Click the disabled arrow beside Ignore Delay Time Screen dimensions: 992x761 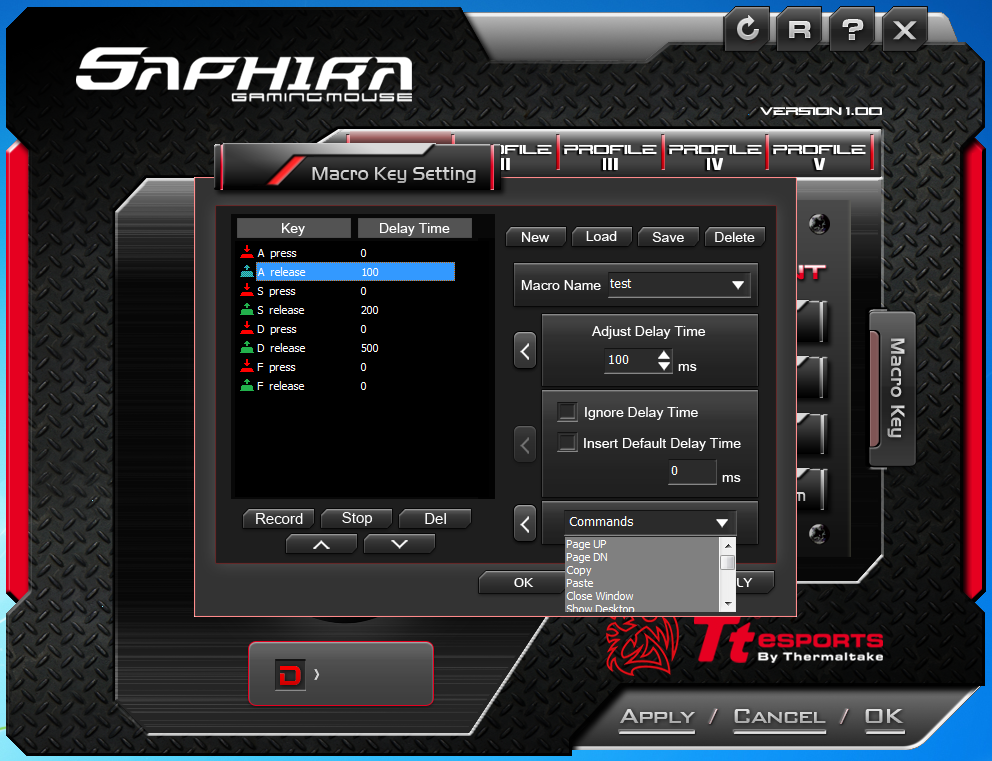[524, 445]
